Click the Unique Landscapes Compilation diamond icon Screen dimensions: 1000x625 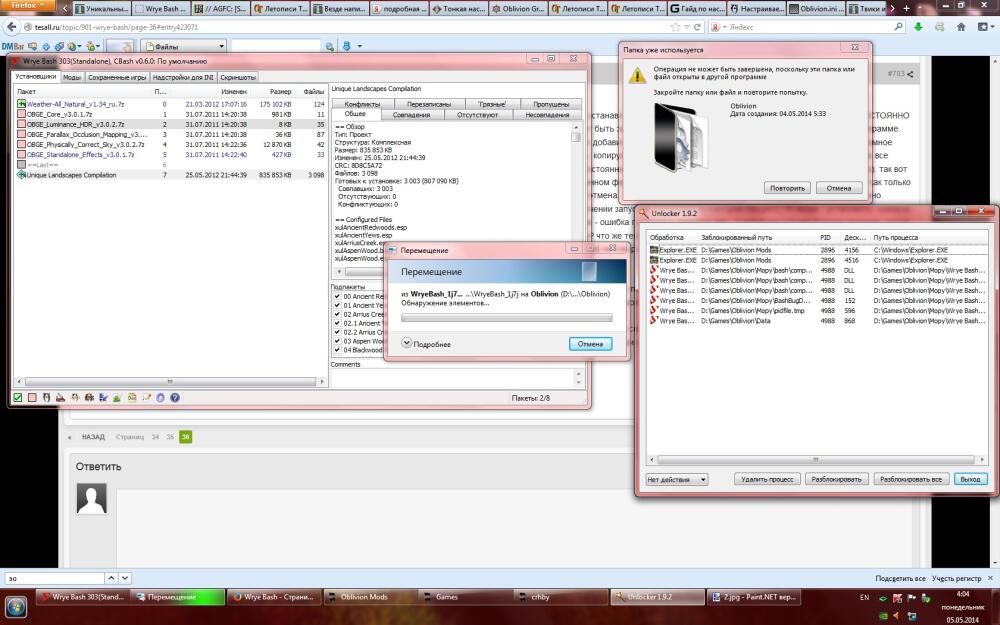coord(21,175)
